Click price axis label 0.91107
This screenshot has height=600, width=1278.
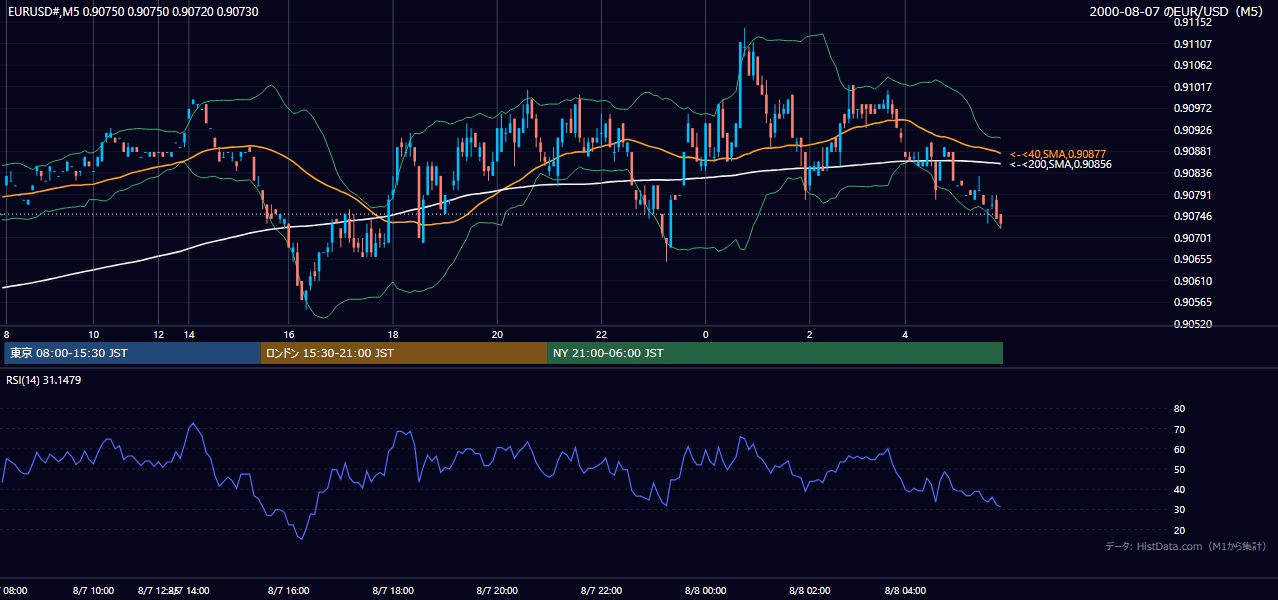tap(1192, 44)
